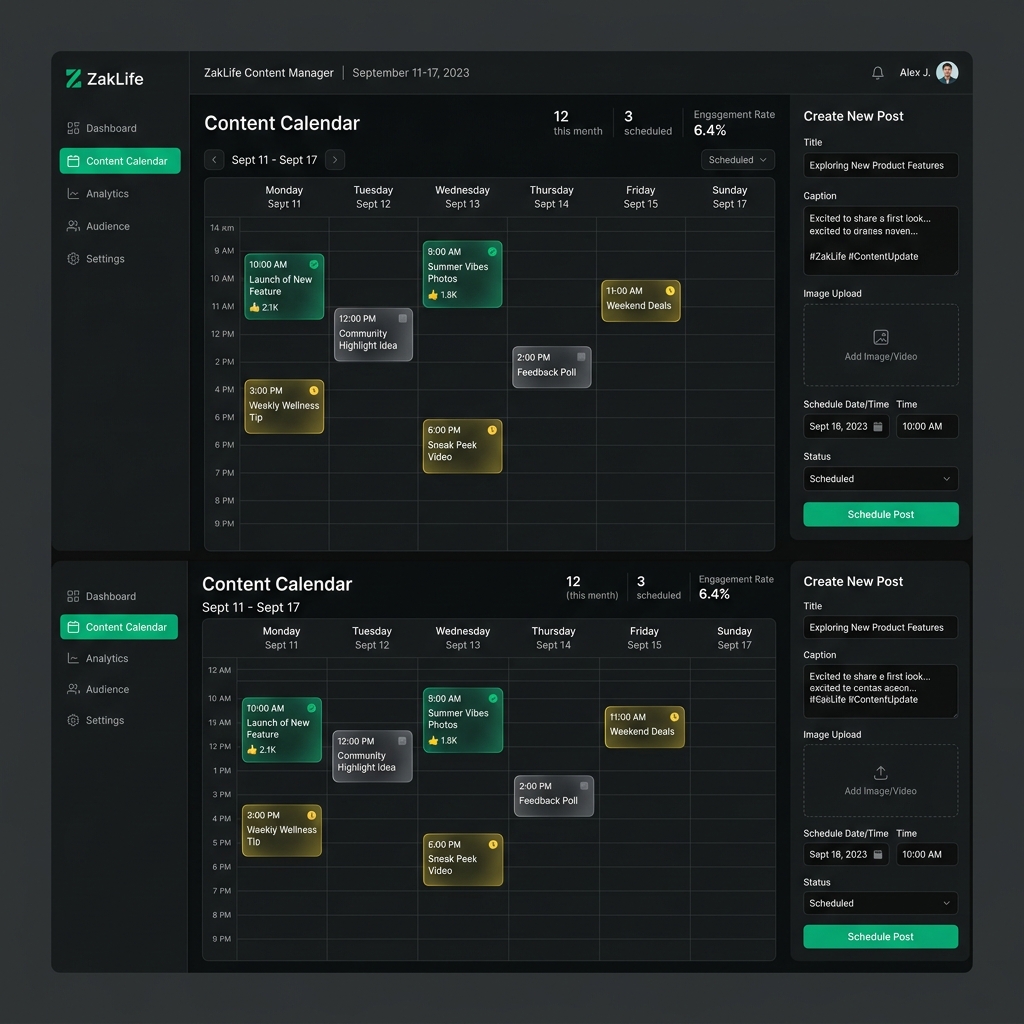The image size is (1024, 1024).
Task: Select the Wednesday Sept 13 header in the lower calendar
Action: 462,637
